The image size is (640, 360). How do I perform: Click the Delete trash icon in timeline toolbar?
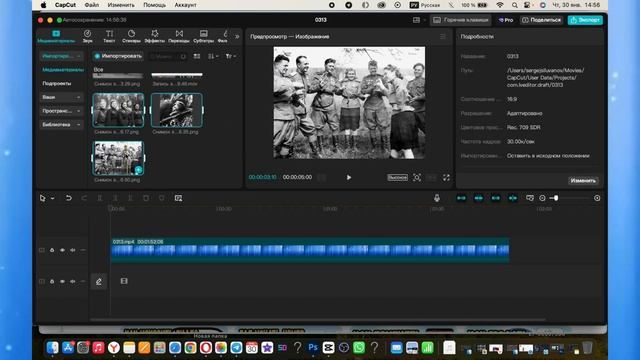pyautogui.click(x=146, y=198)
